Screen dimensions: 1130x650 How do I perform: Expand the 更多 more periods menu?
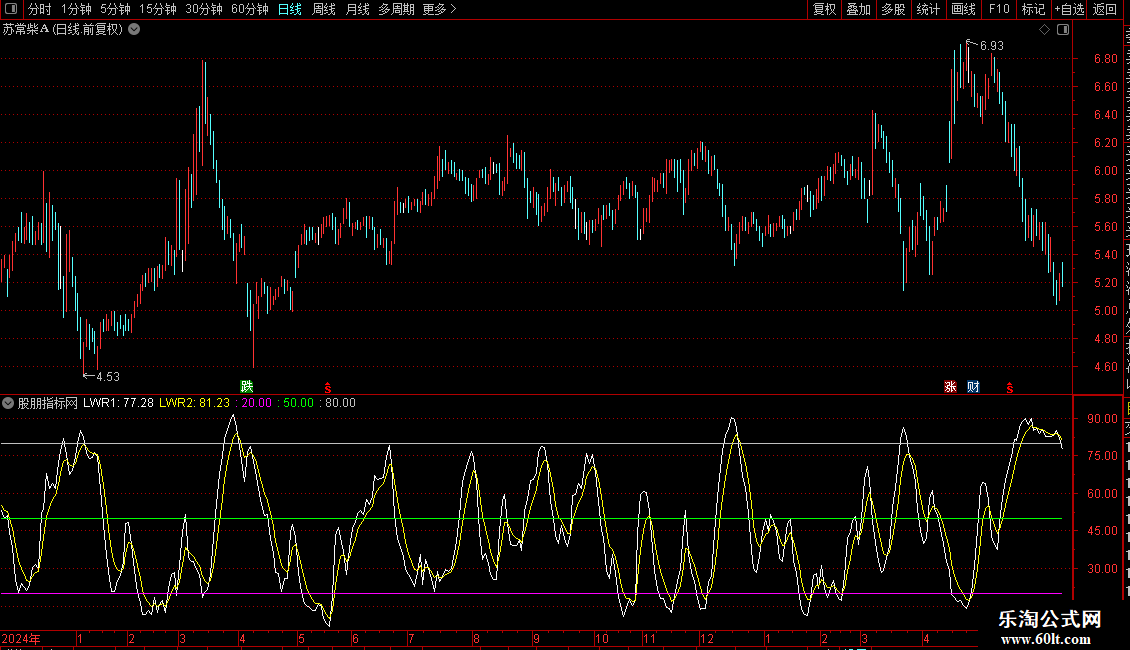click(x=440, y=9)
